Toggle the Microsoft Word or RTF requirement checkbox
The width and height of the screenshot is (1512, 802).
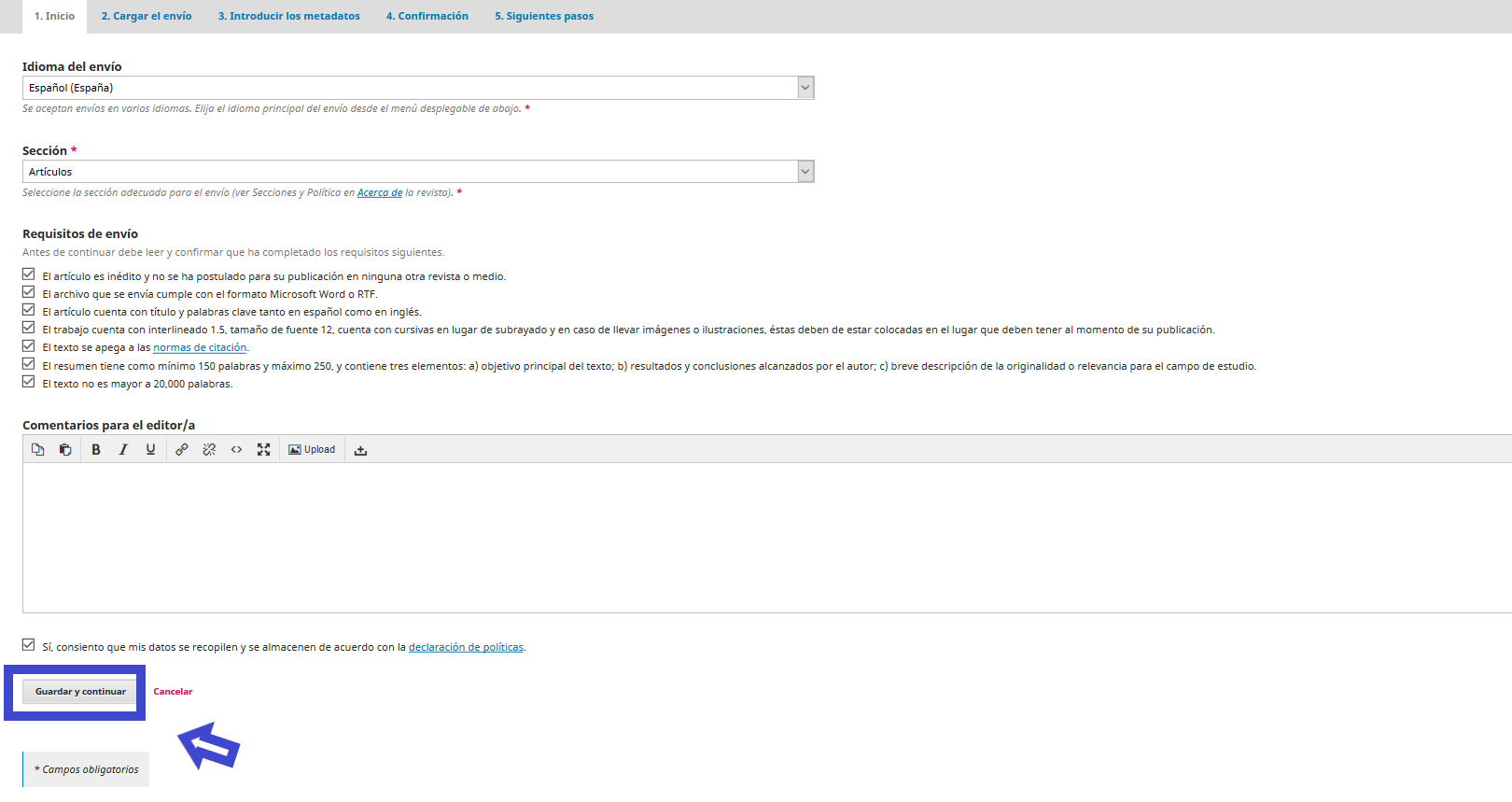tap(29, 292)
